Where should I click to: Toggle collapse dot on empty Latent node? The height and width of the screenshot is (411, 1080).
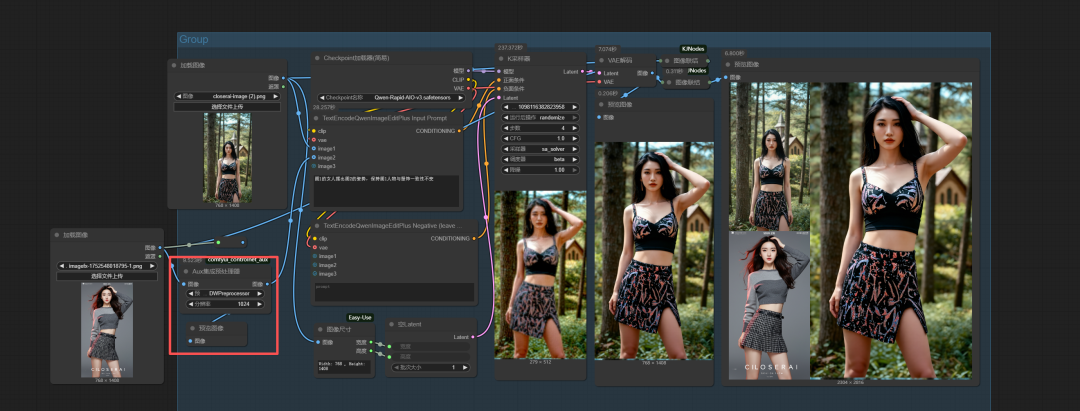pos(391,325)
